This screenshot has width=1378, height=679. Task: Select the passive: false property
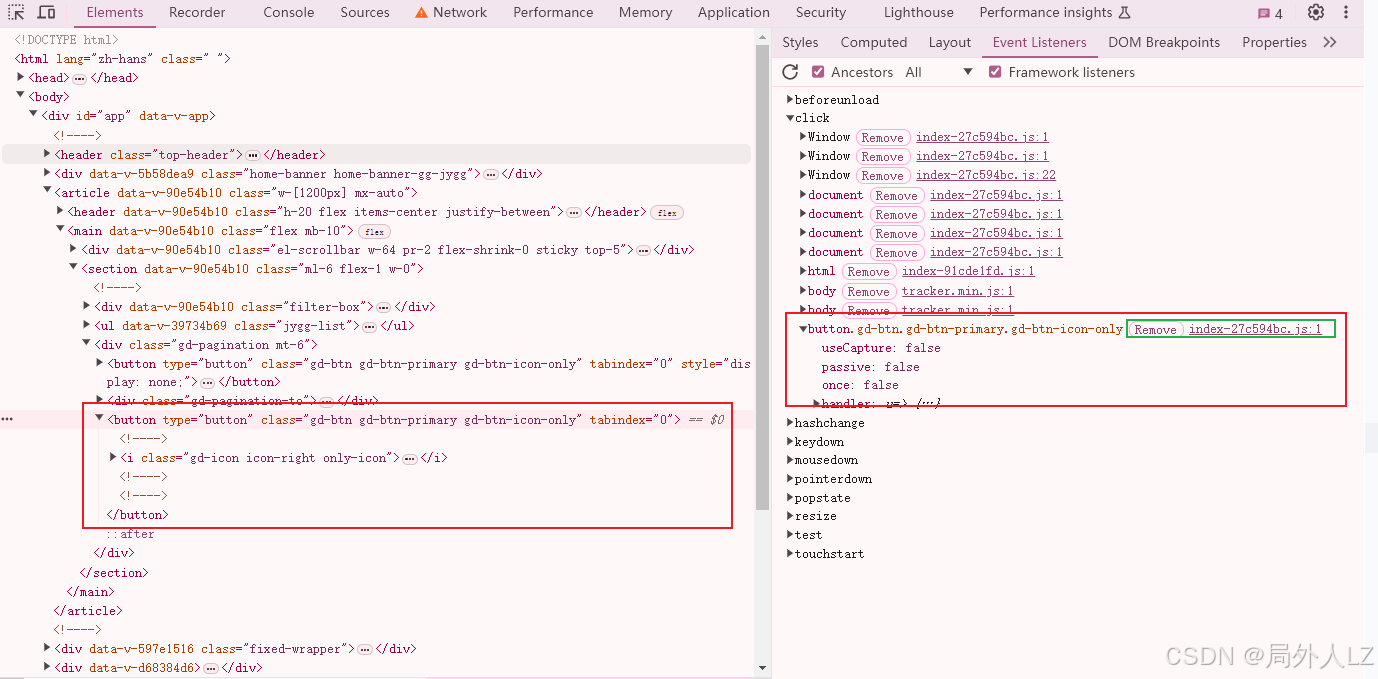click(870, 367)
